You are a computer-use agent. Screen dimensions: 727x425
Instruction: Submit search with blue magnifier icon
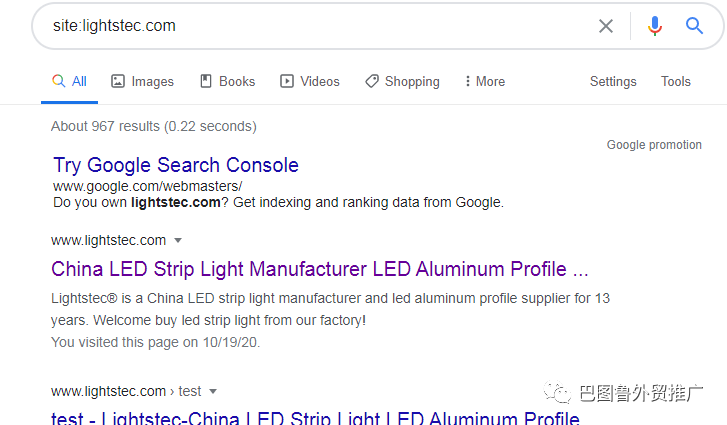coord(694,26)
